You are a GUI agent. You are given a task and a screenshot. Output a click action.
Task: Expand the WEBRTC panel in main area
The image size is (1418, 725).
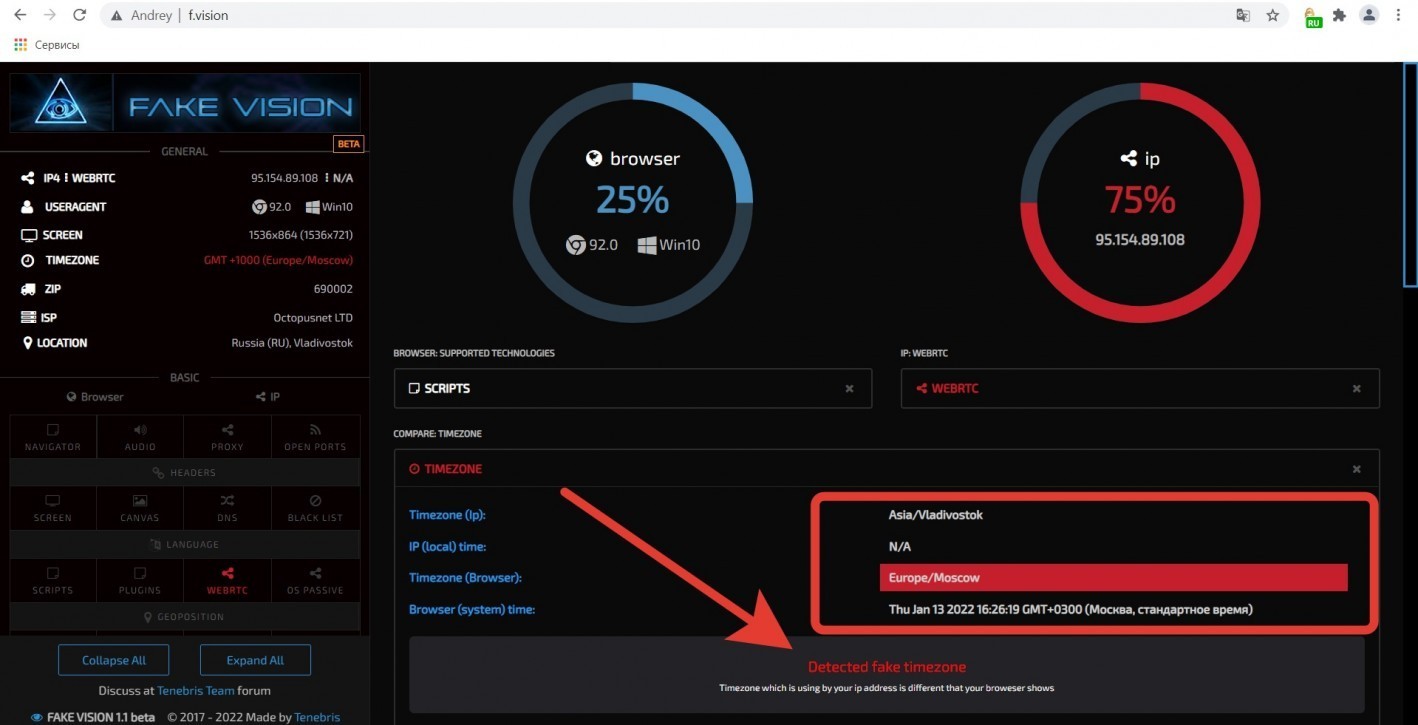coord(1140,388)
